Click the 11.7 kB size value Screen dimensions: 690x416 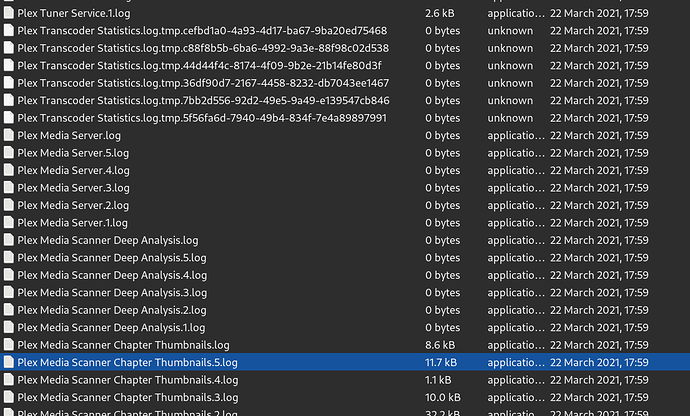(x=441, y=362)
